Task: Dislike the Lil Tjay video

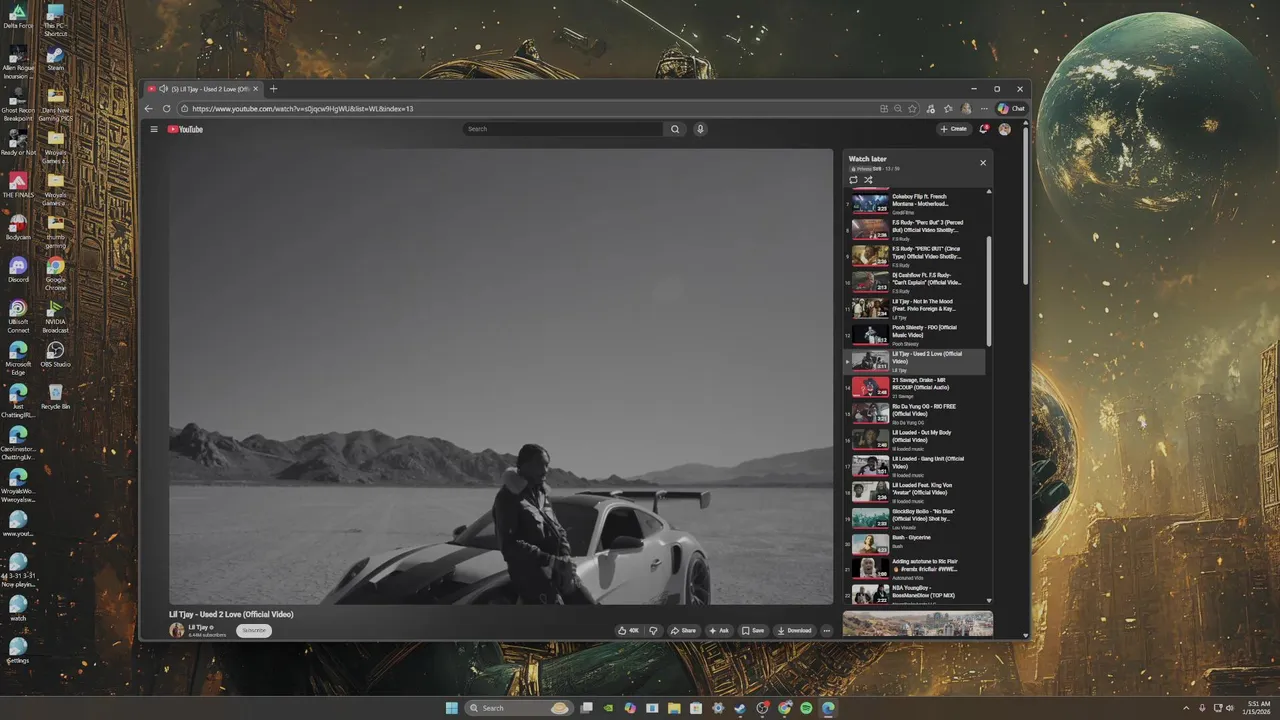Action: pos(653,631)
